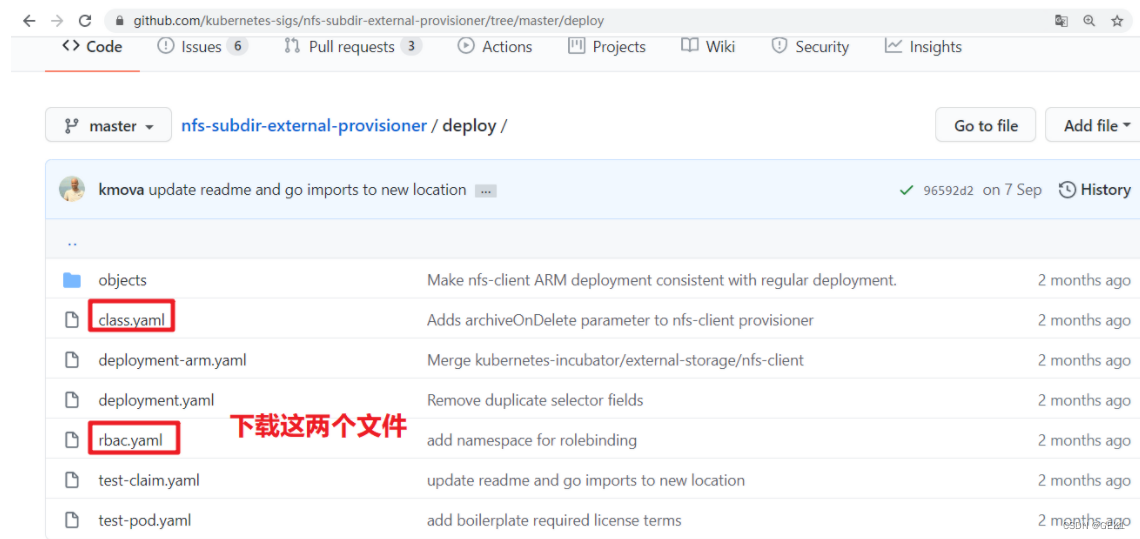Open commit 'Adds archiveOnDelete parameter' message
Screen dimensions: 1140x539
click(620, 320)
